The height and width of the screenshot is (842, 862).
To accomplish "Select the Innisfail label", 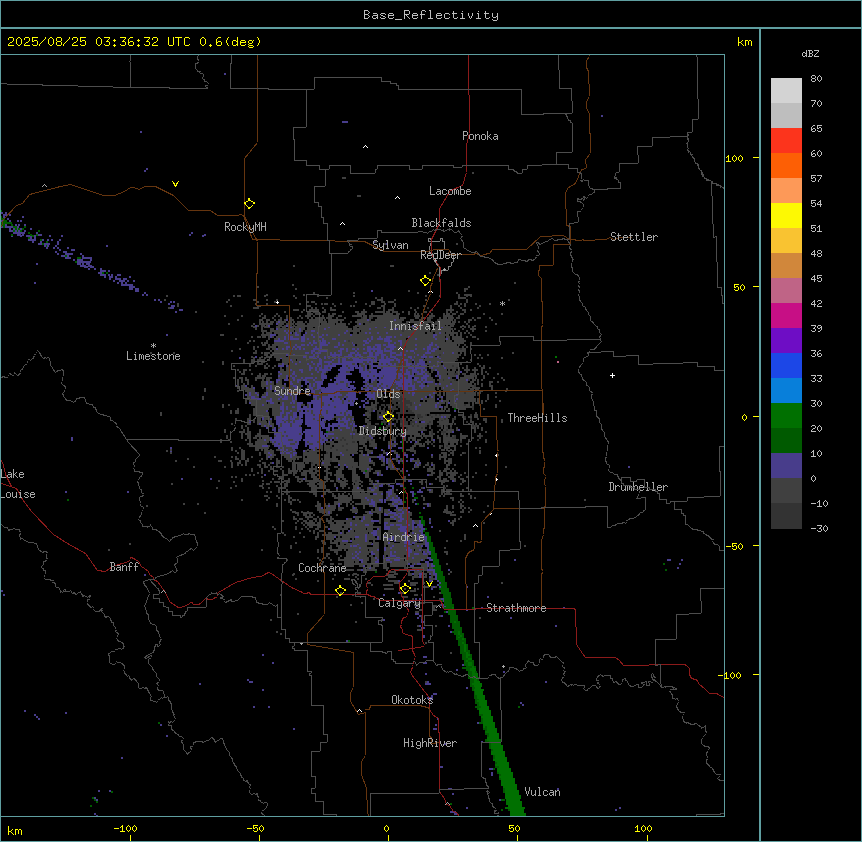I will pyautogui.click(x=415, y=326).
